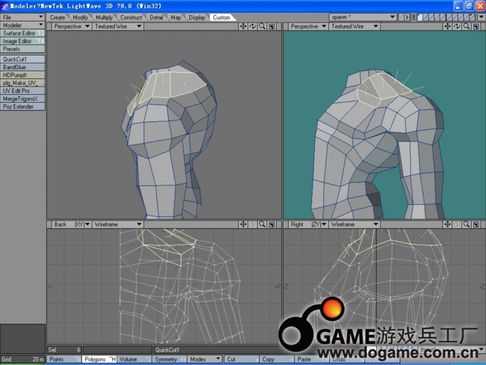Click the zoom magnifier in top-right viewport
Viewport: 486px width, 365px height.
coord(467,26)
